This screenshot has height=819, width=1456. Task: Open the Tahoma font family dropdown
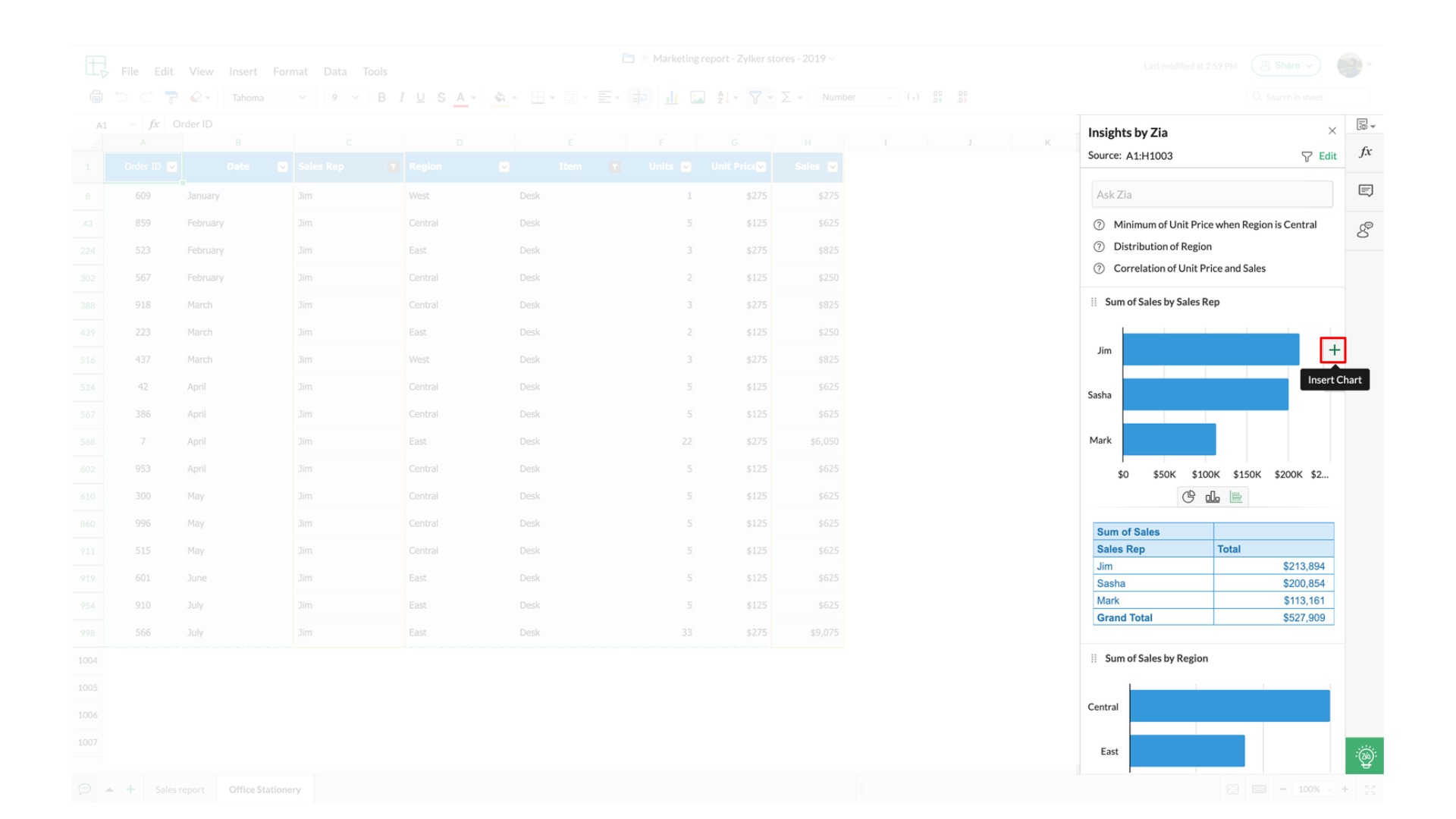pos(269,97)
